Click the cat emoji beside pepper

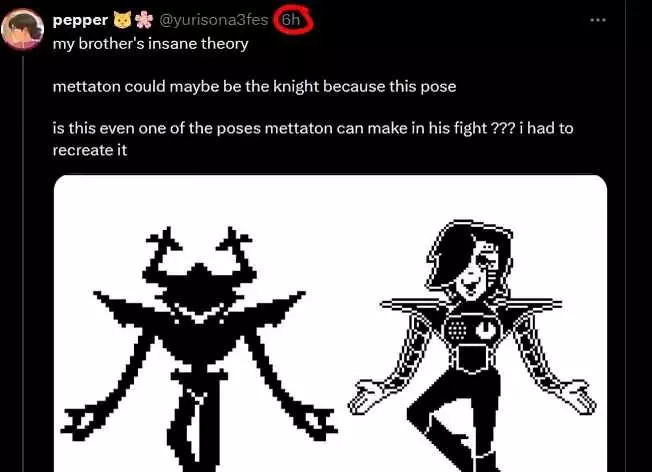(122, 20)
